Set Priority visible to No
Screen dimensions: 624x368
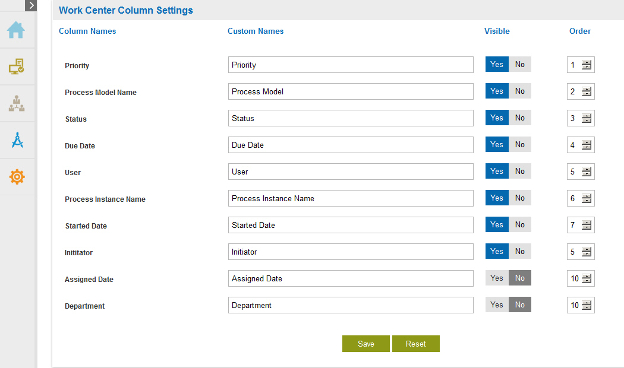click(x=520, y=64)
